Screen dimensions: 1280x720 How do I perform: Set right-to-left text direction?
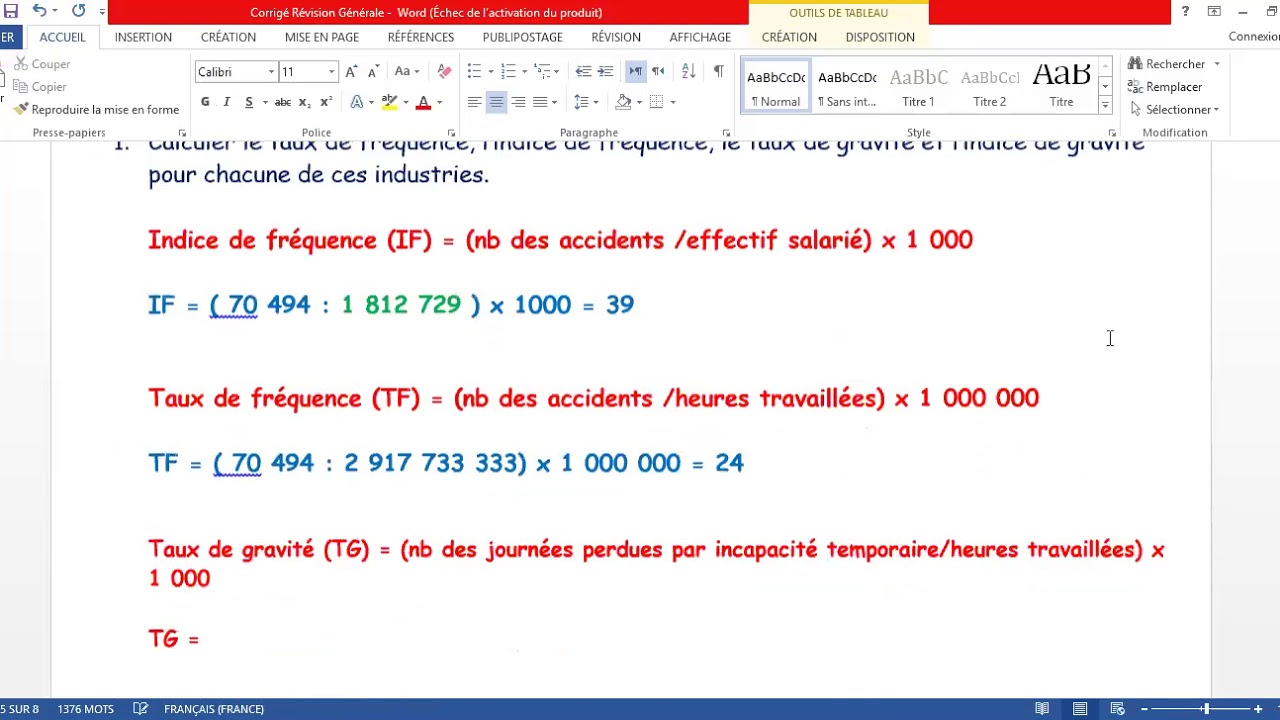pos(658,72)
